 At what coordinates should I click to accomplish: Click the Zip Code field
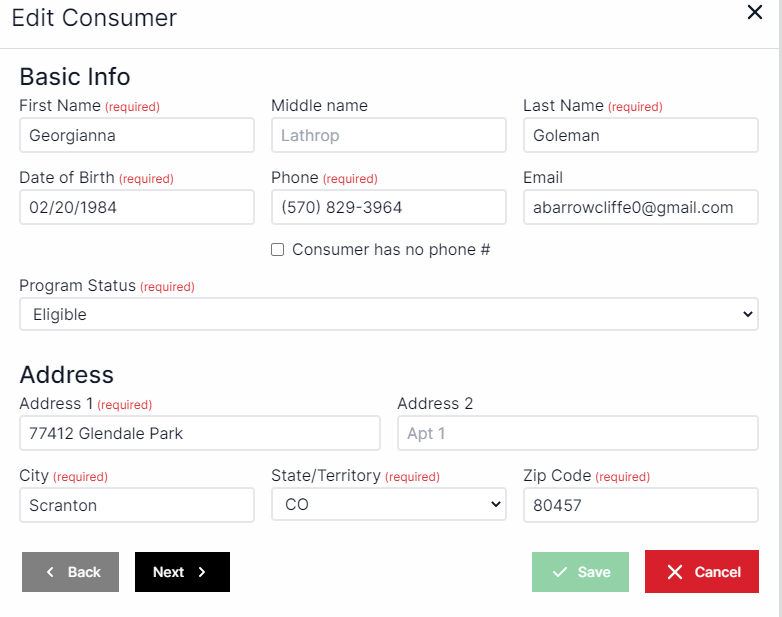640,505
